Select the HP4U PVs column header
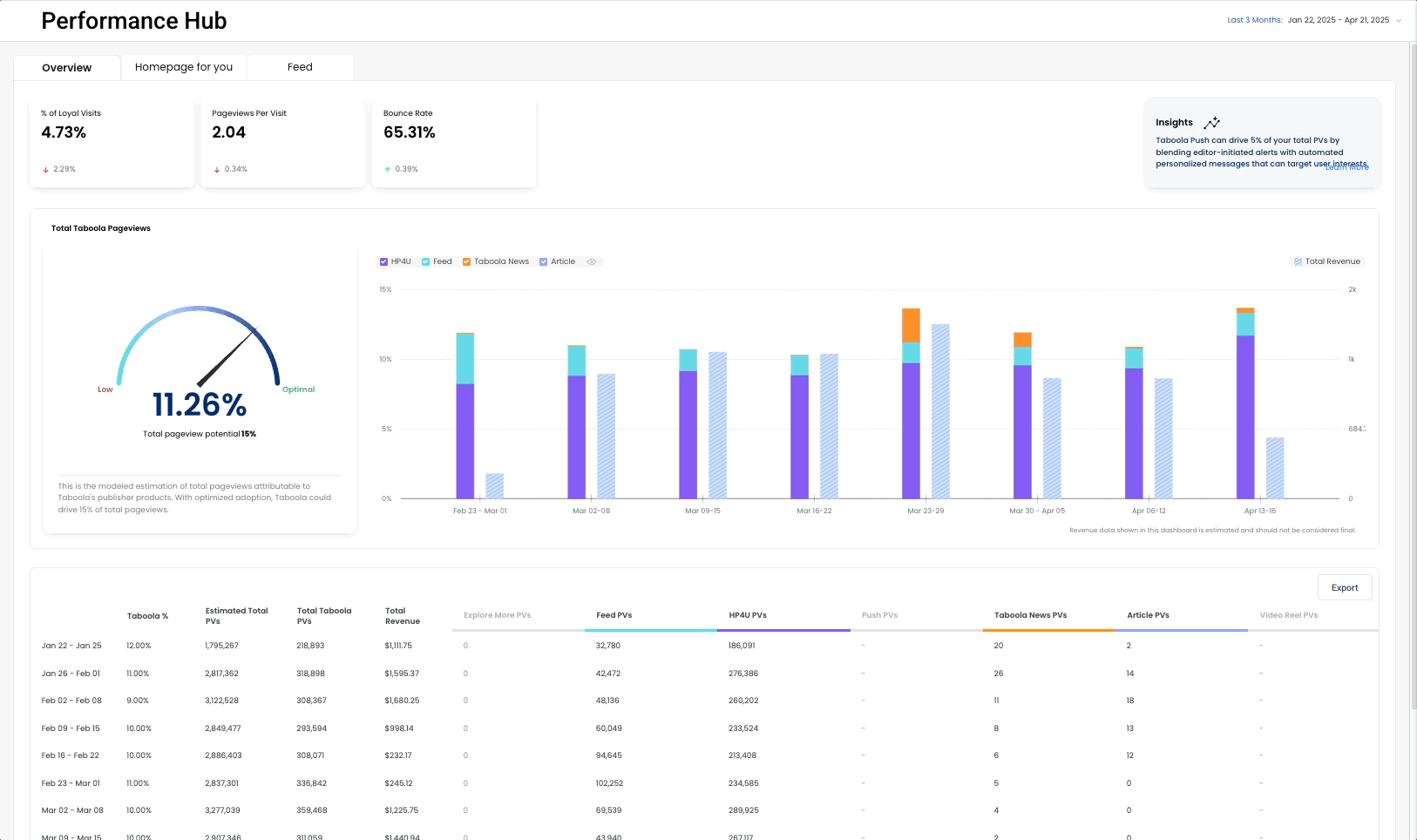 coord(748,615)
